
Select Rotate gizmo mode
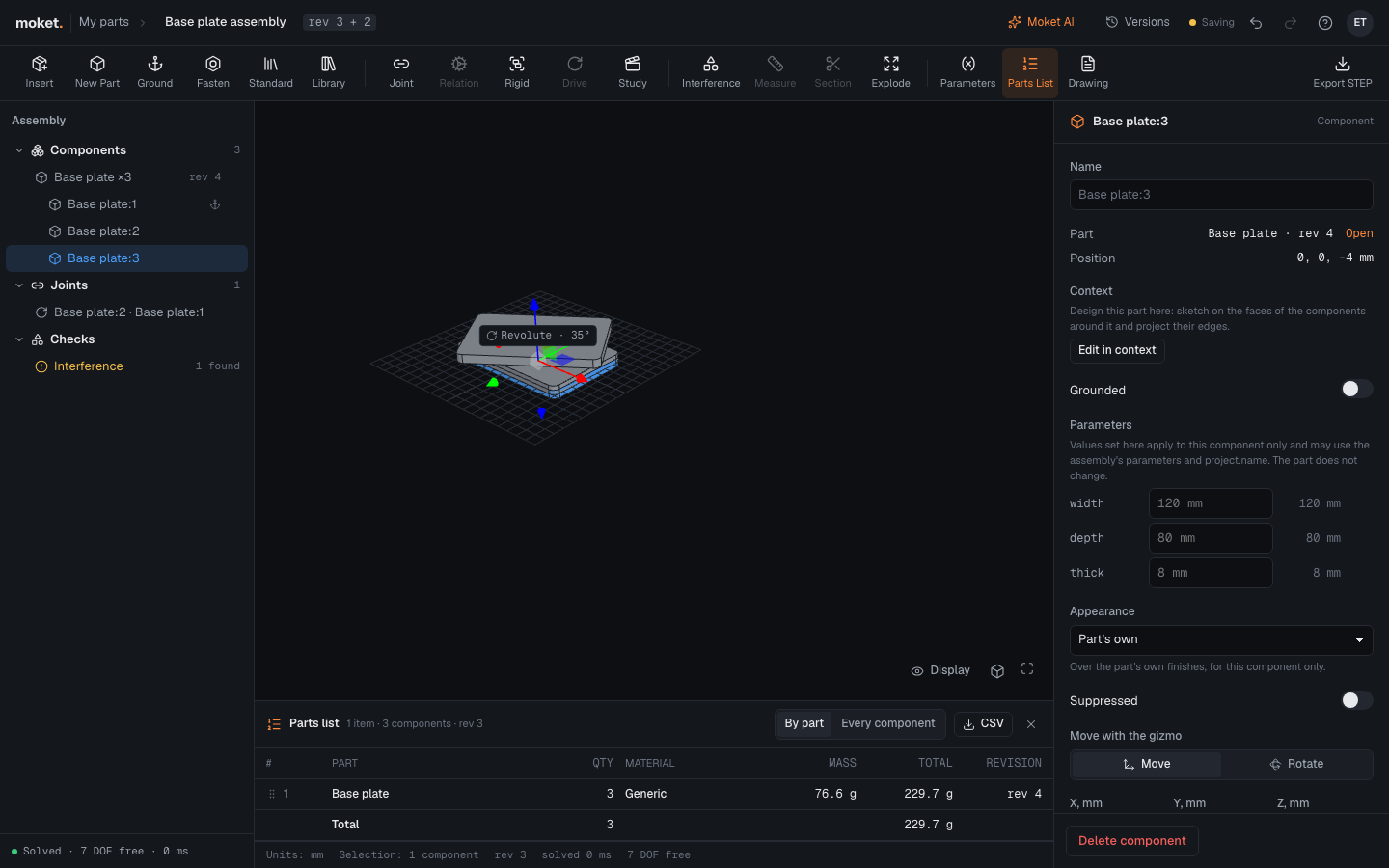pyautogui.click(x=1296, y=764)
